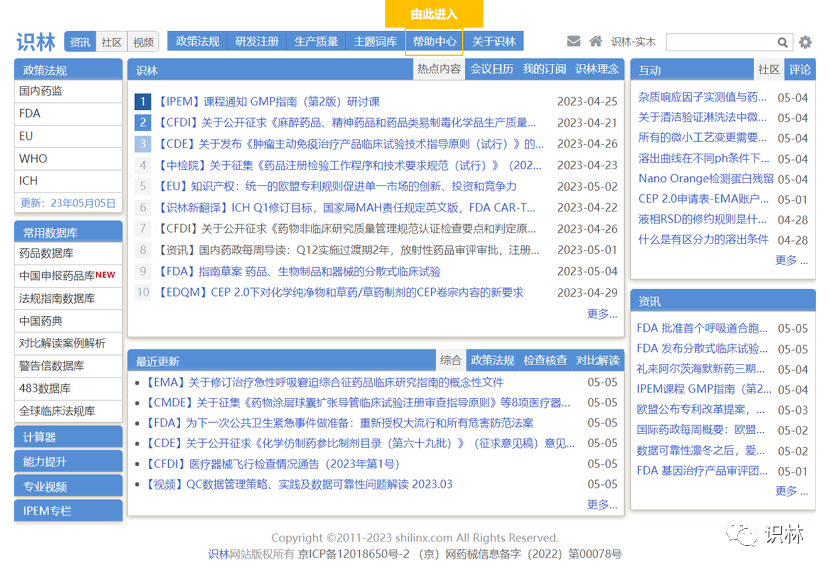Open Nano Orange检测蛋白残留 discussion
830x570 pixels.
tap(706, 179)
